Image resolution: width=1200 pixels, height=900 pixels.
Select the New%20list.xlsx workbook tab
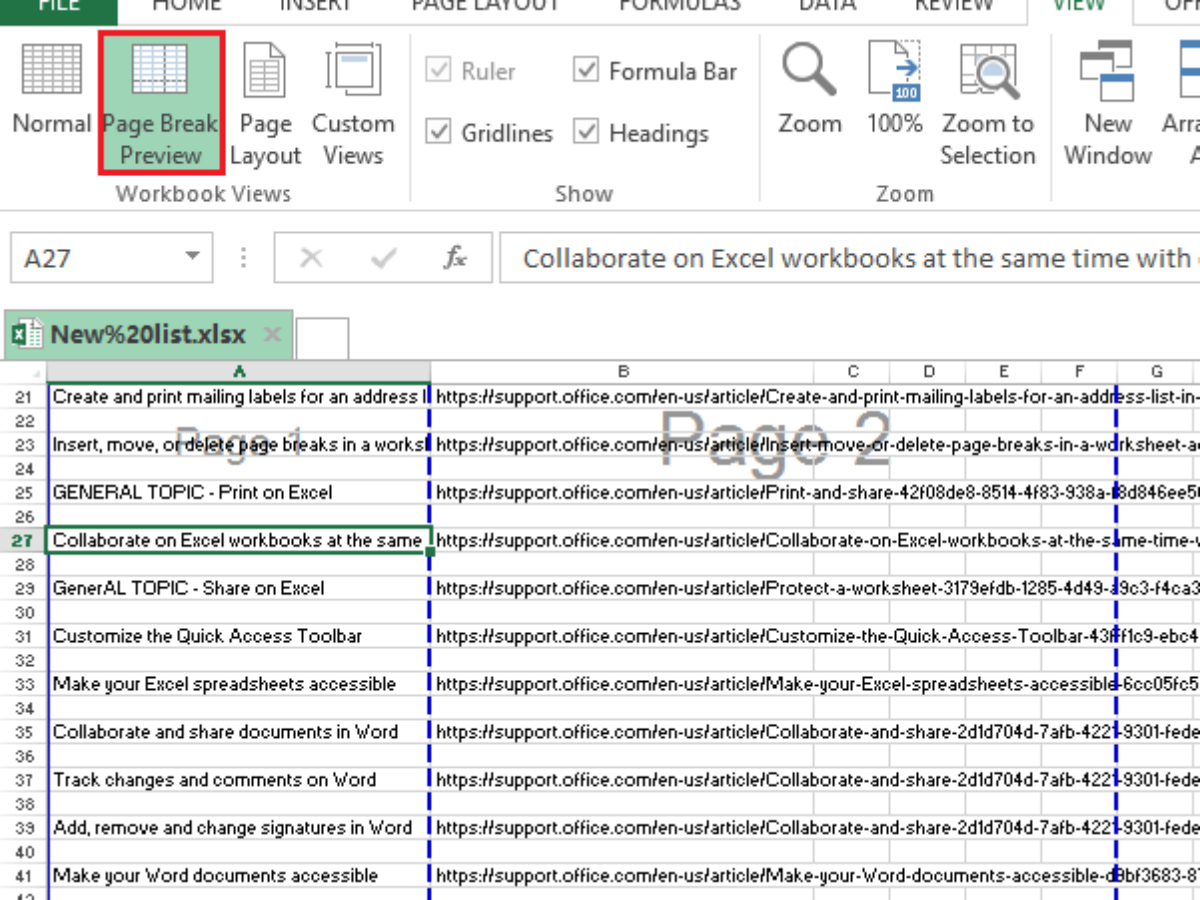tap(148, 335)
